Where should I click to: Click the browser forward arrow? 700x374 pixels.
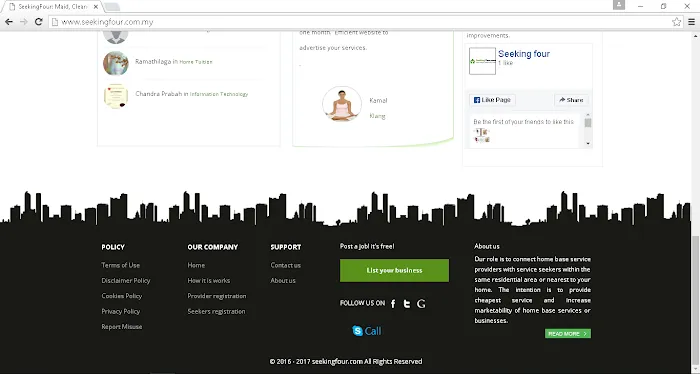(24, 22)
